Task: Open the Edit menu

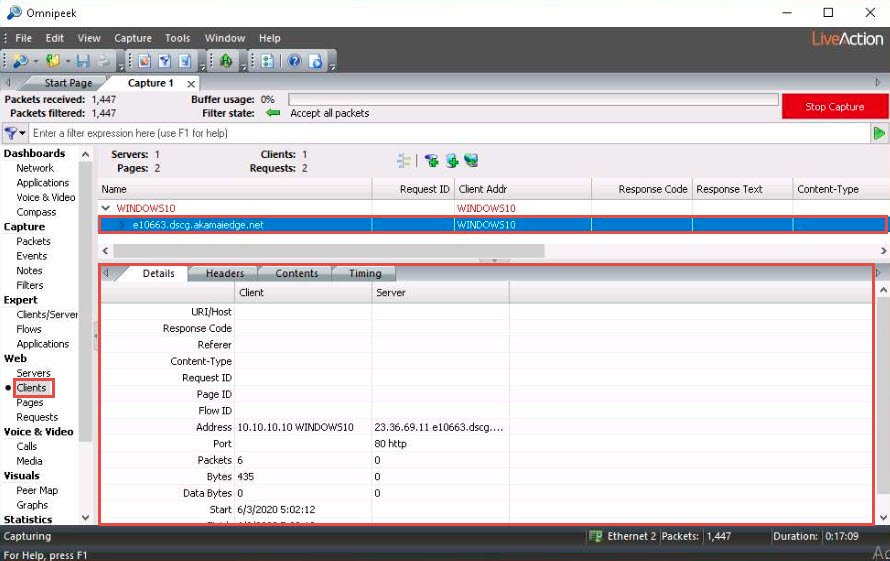Action: click(x=54, y=38)
